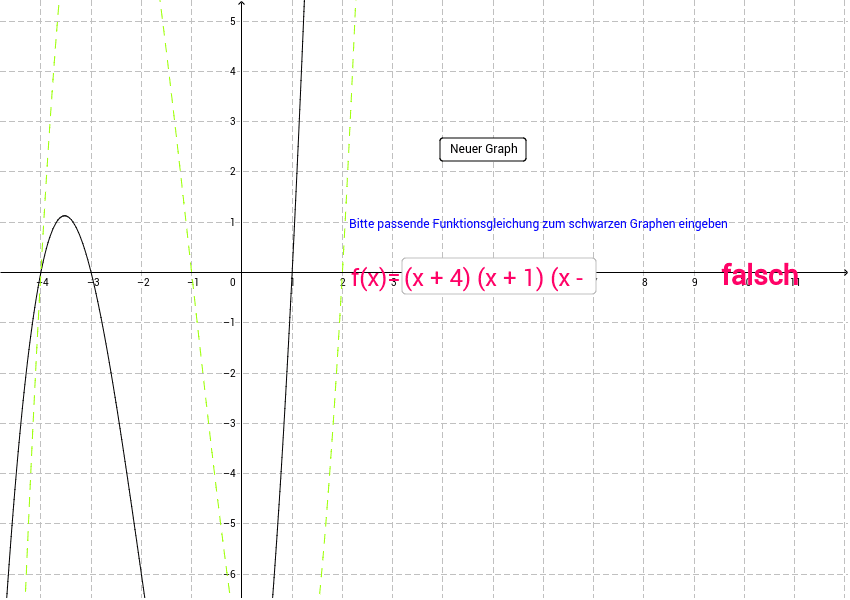Click the black parabola peak near x = -3.5
Screen dimensions: 850x600
[x=65, y=216]
